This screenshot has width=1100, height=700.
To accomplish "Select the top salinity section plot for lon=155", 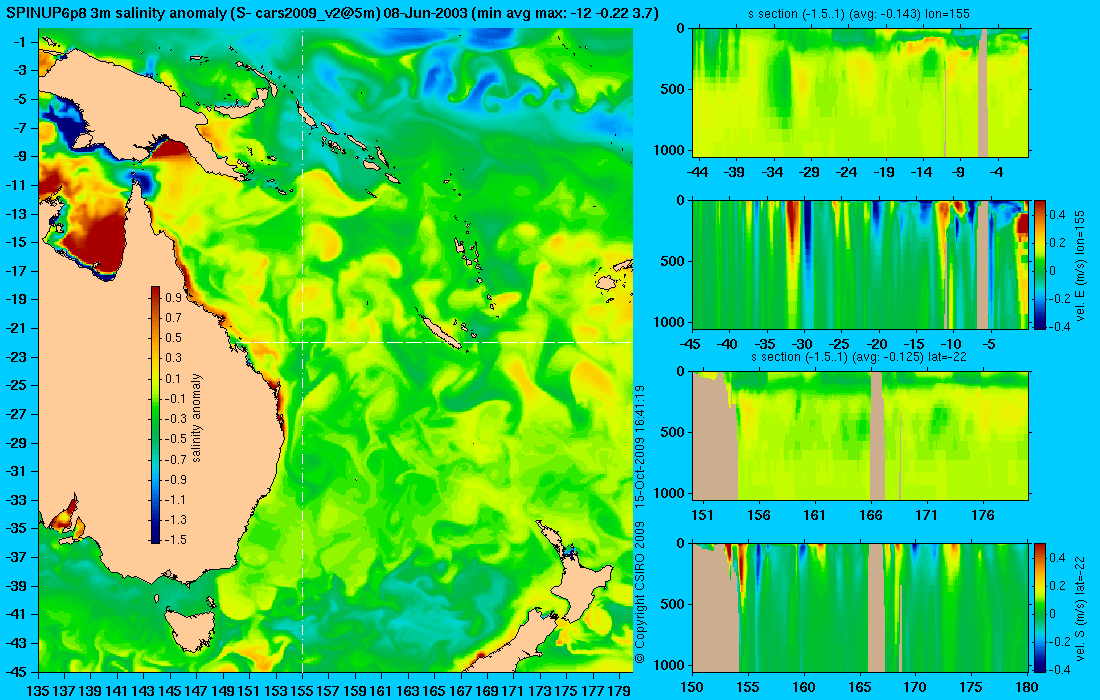I will point(861,93).
